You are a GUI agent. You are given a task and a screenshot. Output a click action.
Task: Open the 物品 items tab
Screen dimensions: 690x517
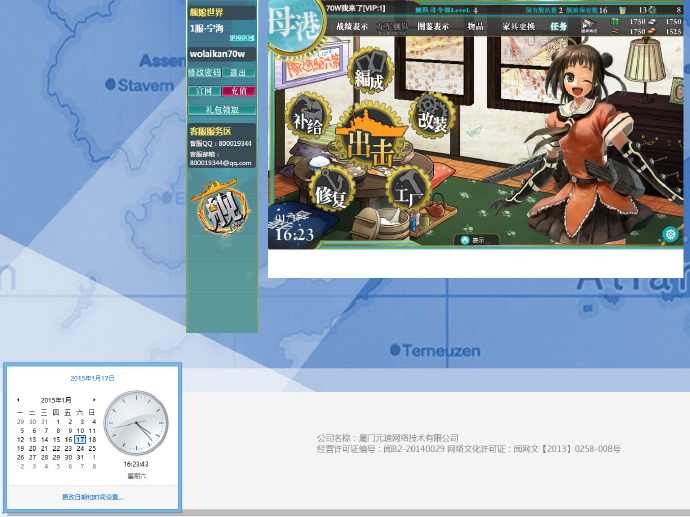coord(474,26)
